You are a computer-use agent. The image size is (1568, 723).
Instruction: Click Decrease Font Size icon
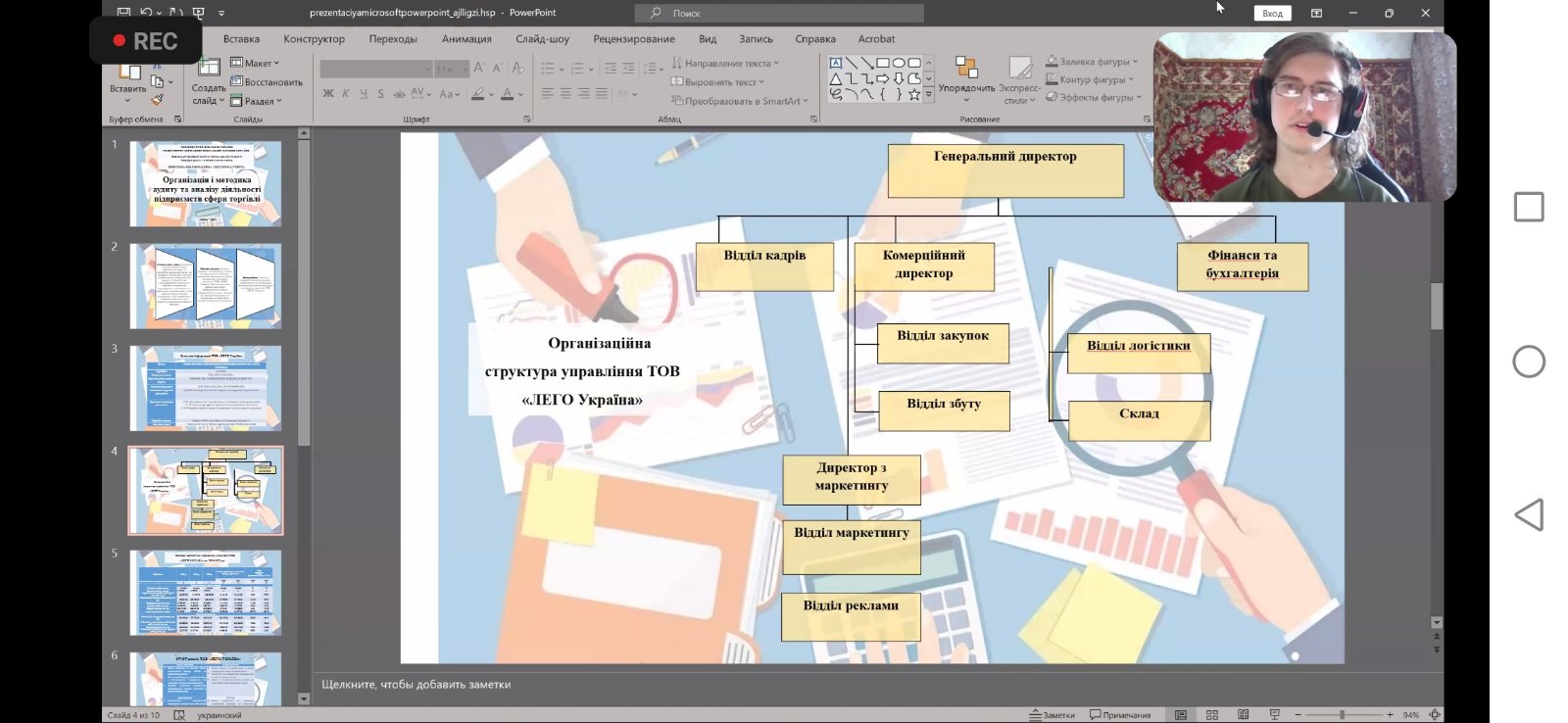(497, 68)
